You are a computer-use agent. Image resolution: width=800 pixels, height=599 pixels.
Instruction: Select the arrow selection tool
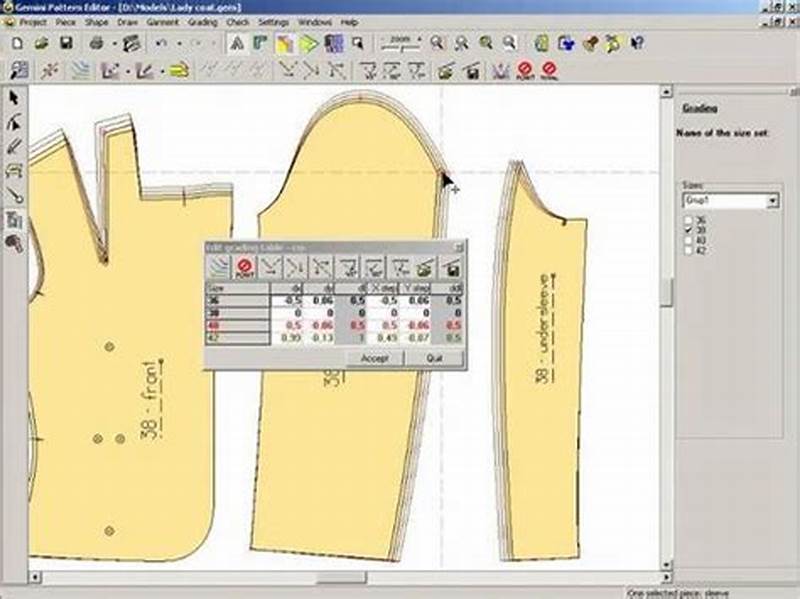pyautogui.click(x=12, y=97)
